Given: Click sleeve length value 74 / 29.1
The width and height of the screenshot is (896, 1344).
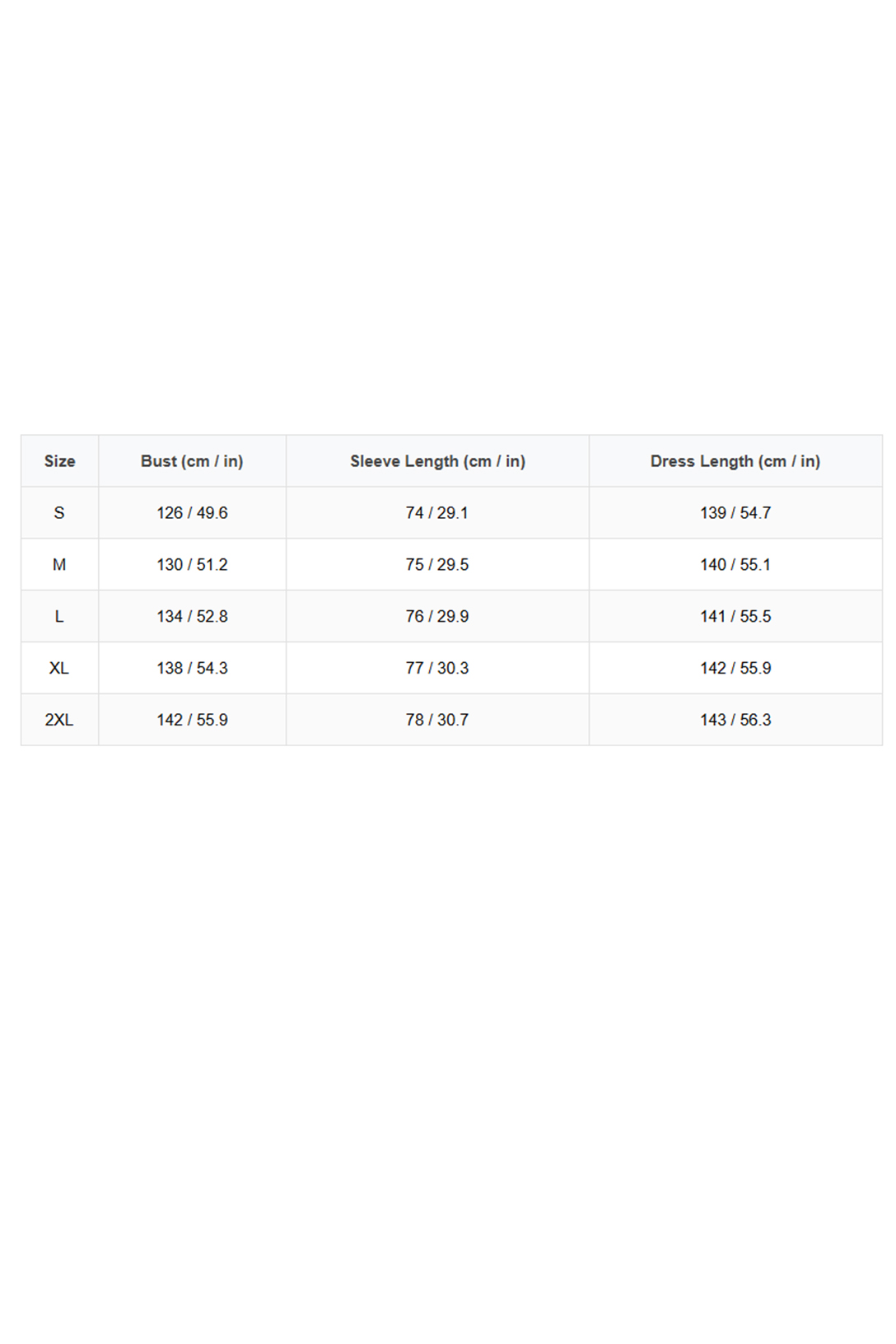Looking at the screenshot, I should point(437,513).
